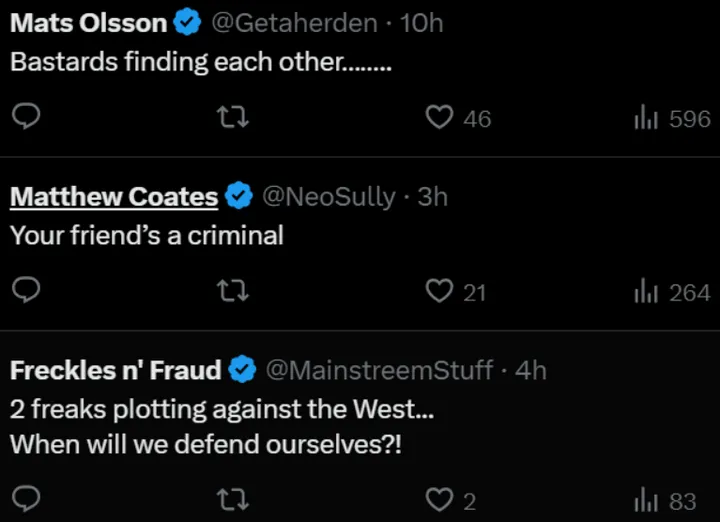Screen dimensions: 720x522
Task: Reply to Freckles n' Fraud's tweet
Action: click(26, 498)
